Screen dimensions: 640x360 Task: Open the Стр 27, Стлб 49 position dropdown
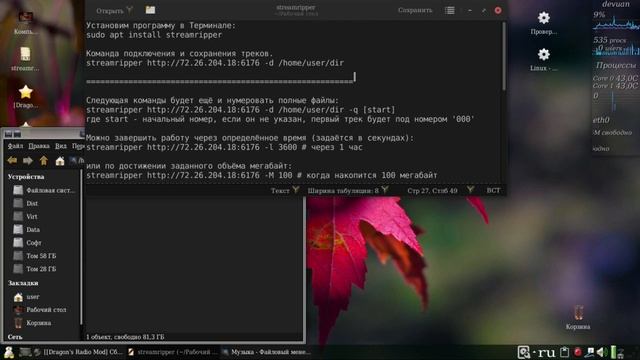pyautogui.click(x=441, y=191)
